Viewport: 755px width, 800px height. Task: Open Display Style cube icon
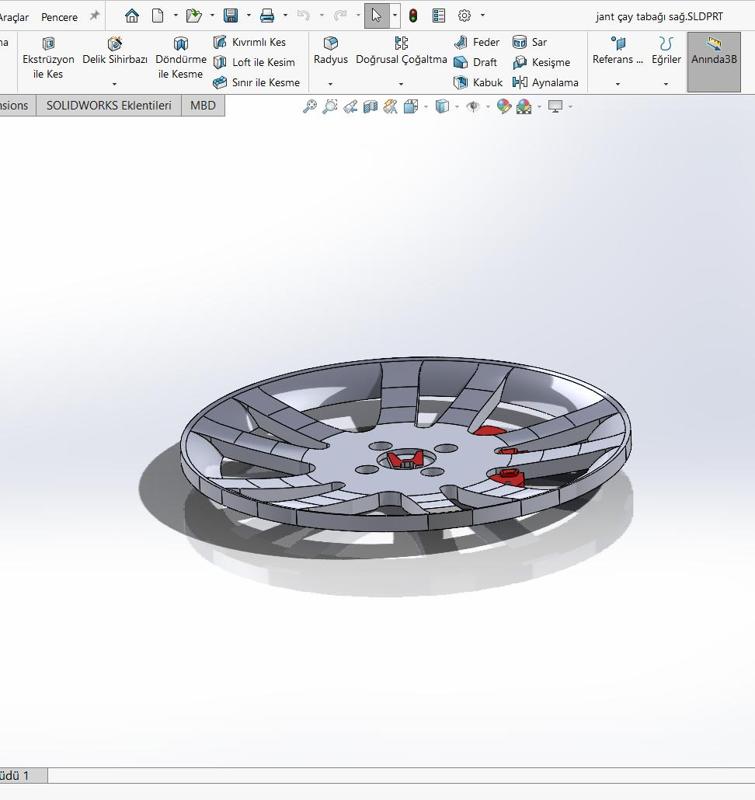point(442,106)
